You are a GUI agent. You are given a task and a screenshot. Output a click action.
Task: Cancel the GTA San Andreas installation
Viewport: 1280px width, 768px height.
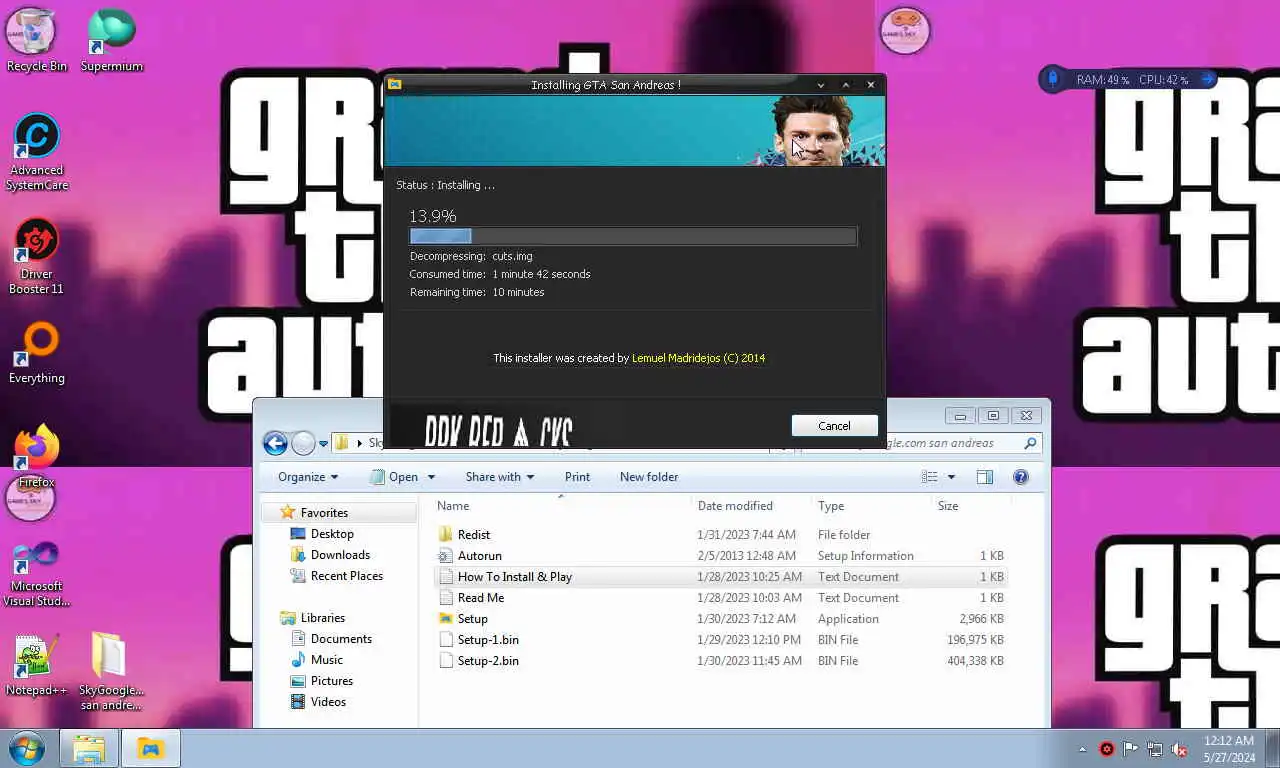834,426
